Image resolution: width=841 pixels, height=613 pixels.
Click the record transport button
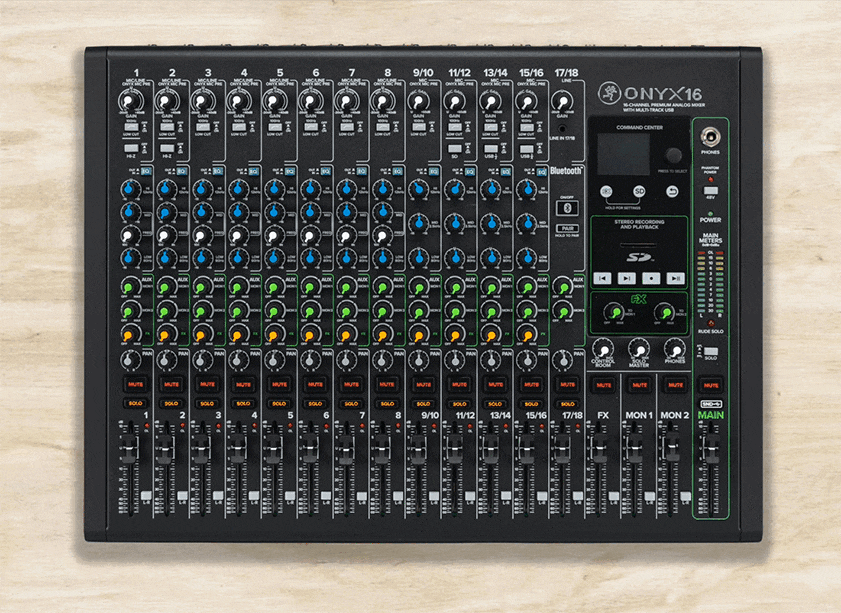coord(651,278)
